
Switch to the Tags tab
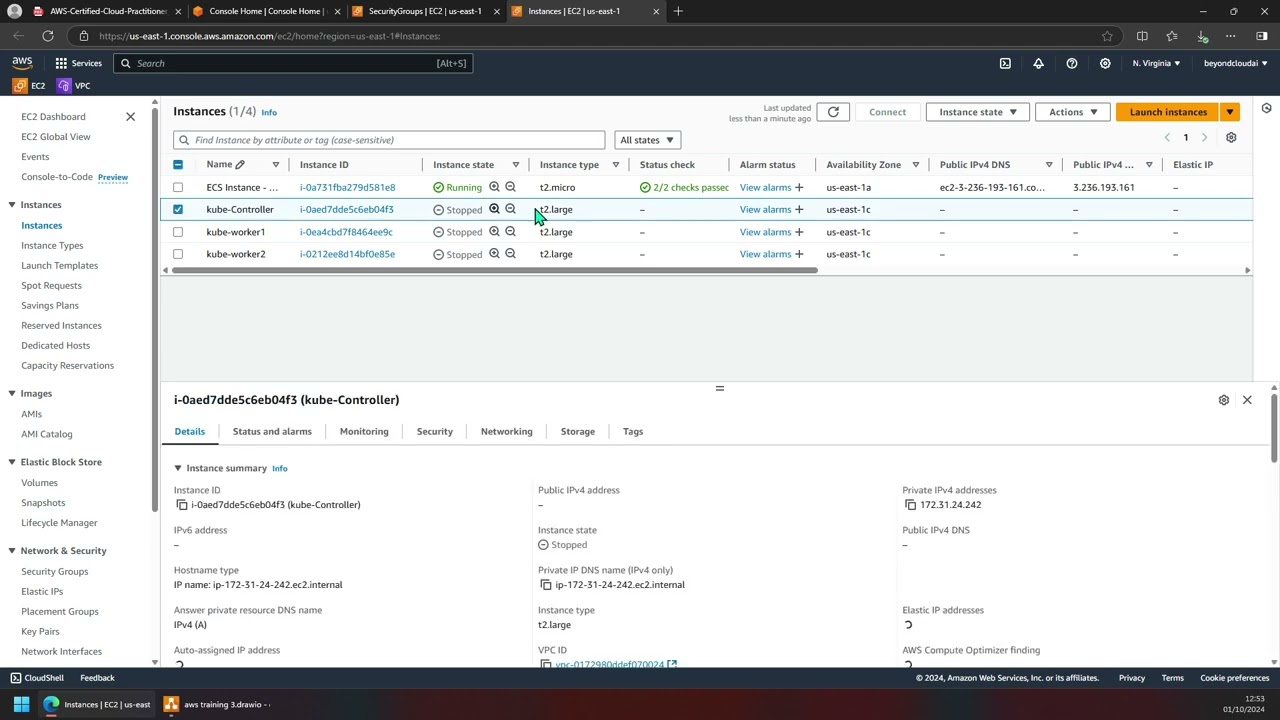click(x=633, y=431)
